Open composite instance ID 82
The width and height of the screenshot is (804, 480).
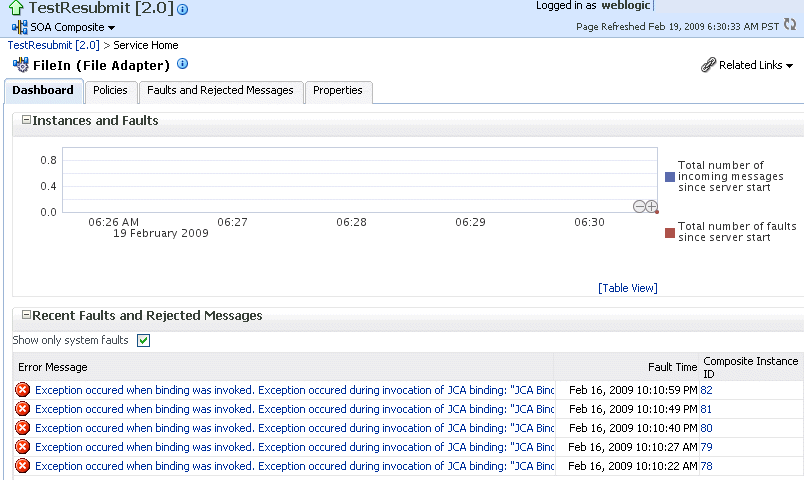[x=706, y=390]
